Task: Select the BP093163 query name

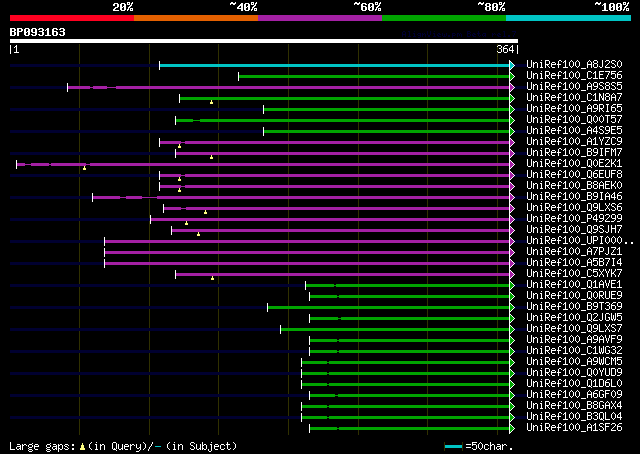Action: (x=38, y=32)
